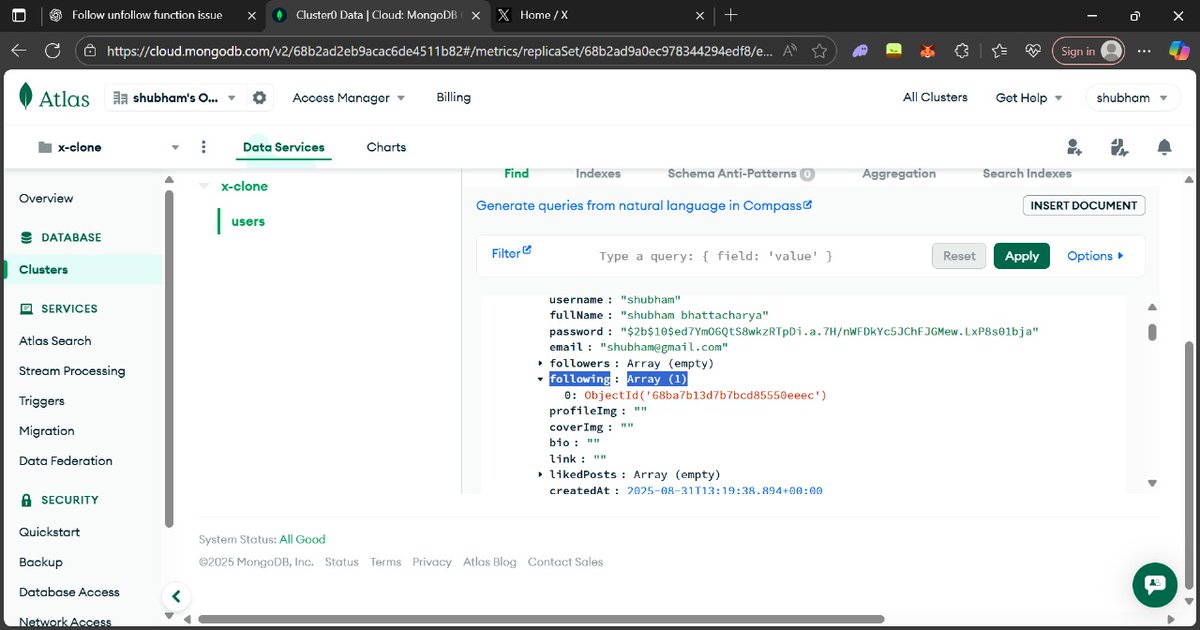This screenshot has height=630, width=1200.
Task: Bookmark this page with the star icon
Action: 819,51
